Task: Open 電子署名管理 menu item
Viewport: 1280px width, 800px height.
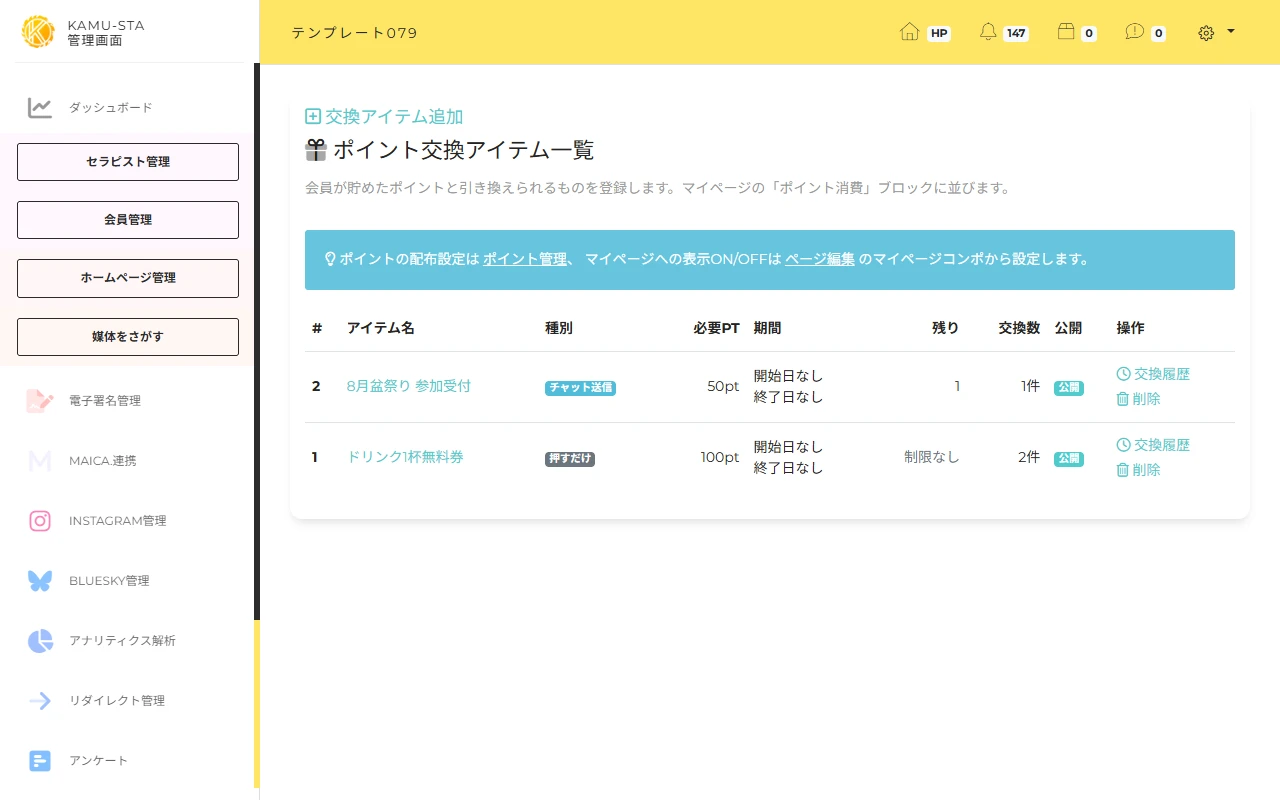Action: [x=105, y=401]
